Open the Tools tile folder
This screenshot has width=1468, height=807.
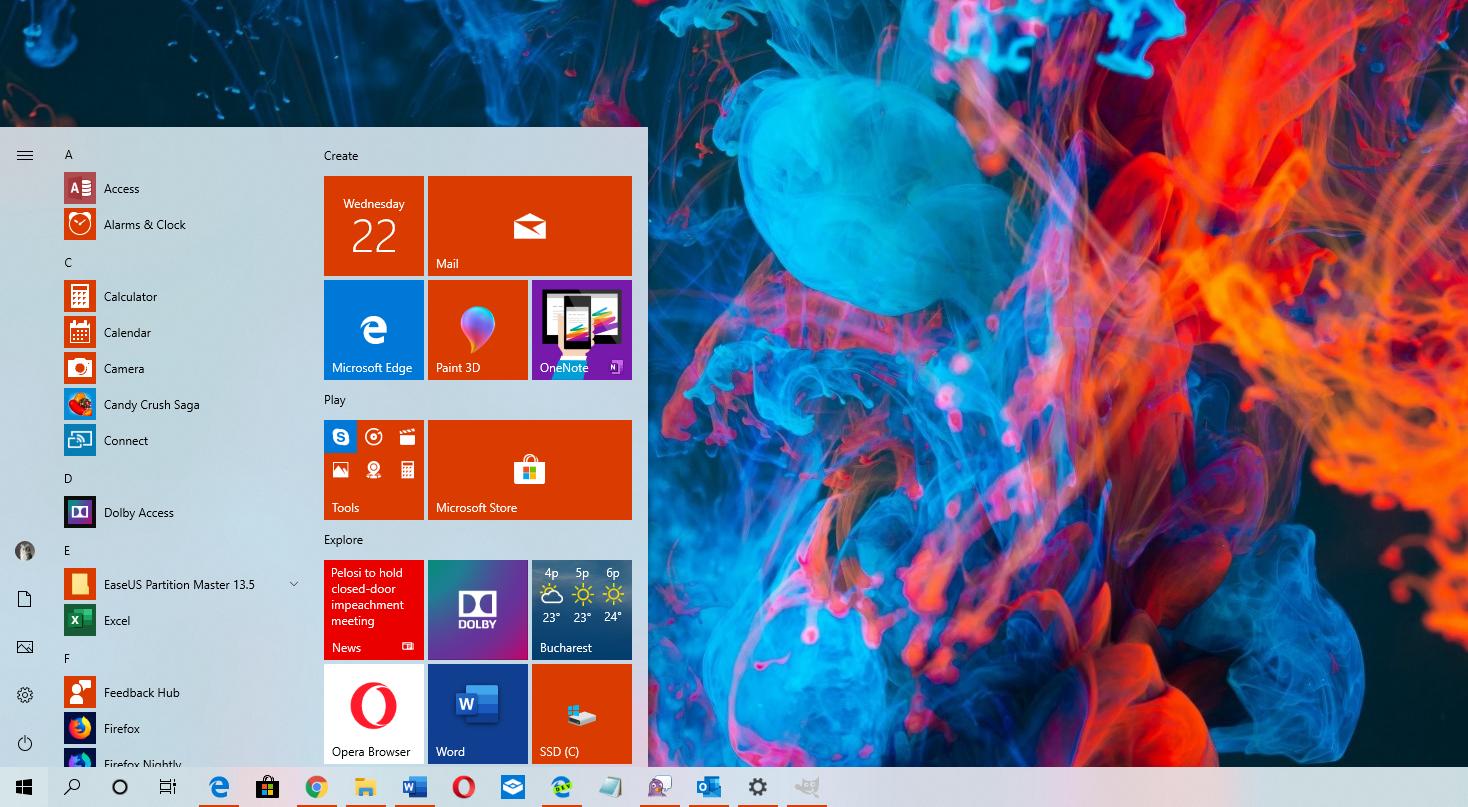pyautogui.click(x=374, y=470)
